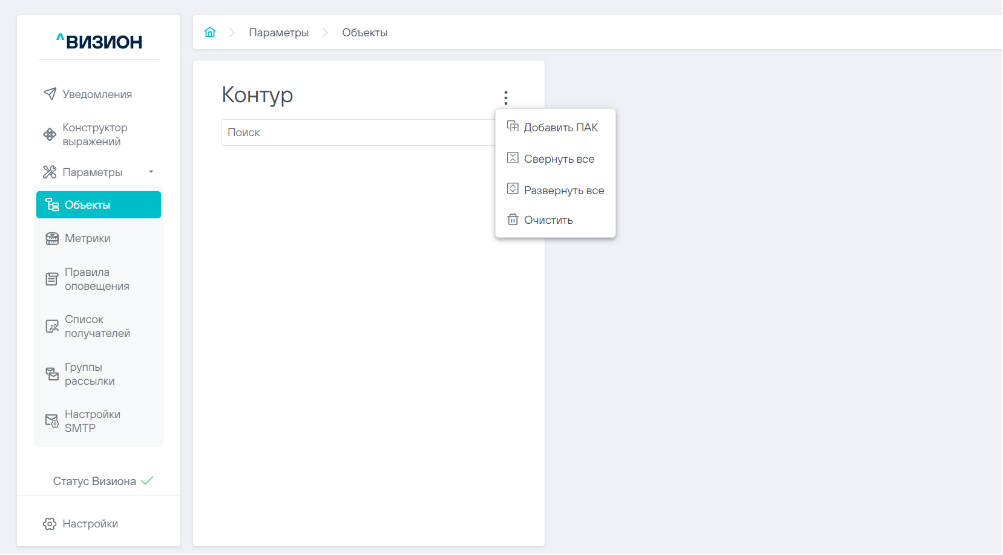Click the Конструктор выражений icon
The height and width of the screenshot is (555, 1003).
click(50, 135)
